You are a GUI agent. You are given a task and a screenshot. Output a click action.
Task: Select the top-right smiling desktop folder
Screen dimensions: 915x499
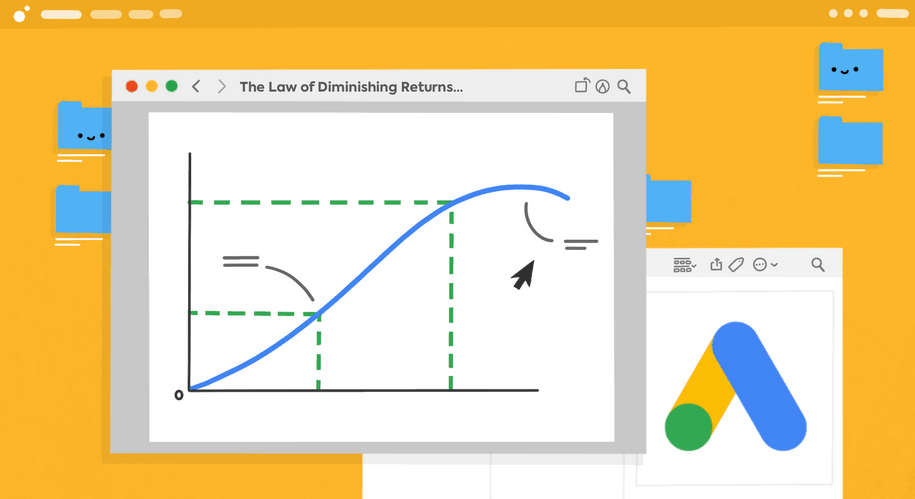850,68
